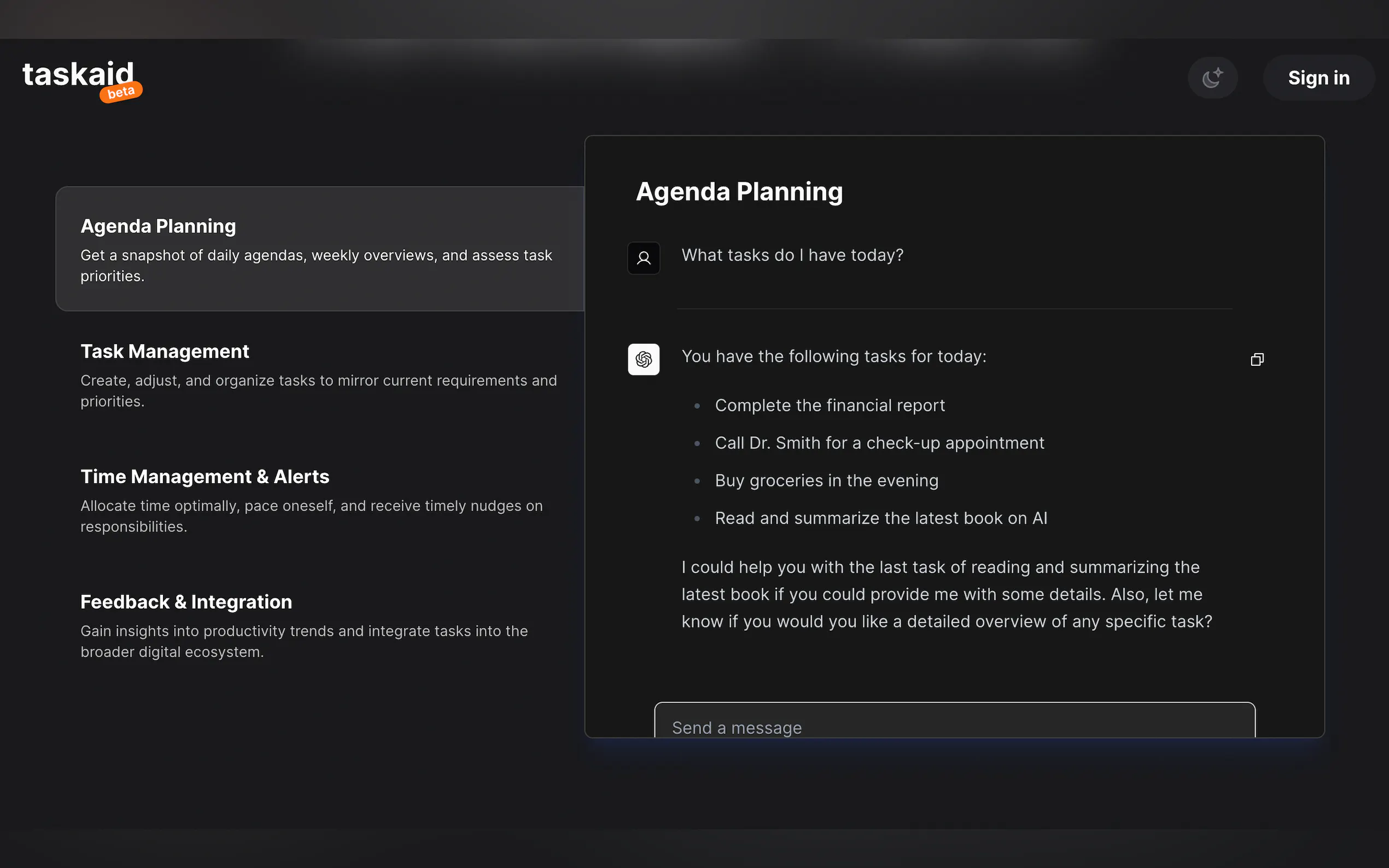
Task: Click the assistant's follow-up paragraph
Action: 947,594
